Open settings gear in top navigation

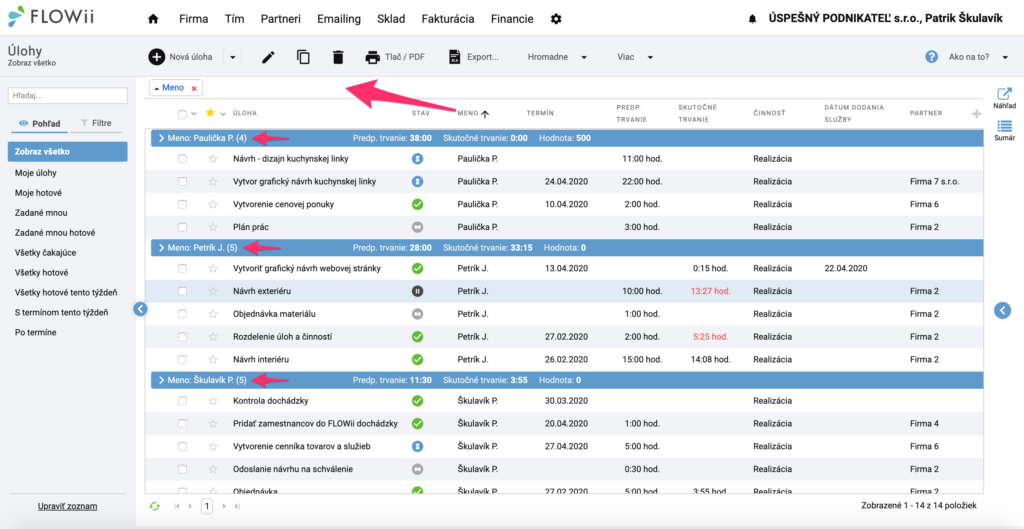pyautogui.click(x=556, y=19)
